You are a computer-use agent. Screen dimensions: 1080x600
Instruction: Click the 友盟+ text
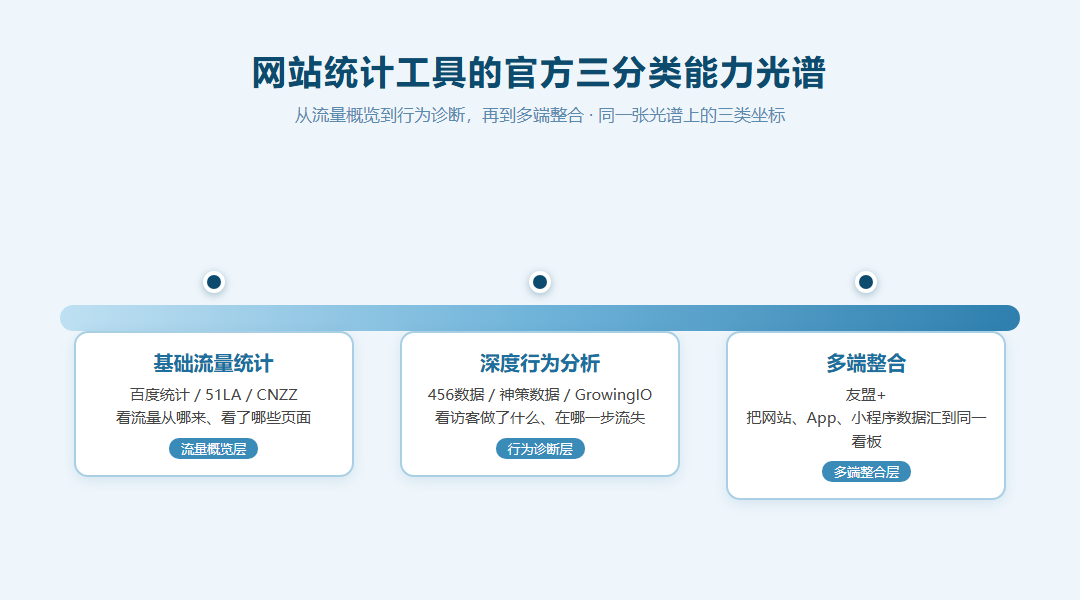[x=866, y=395]
